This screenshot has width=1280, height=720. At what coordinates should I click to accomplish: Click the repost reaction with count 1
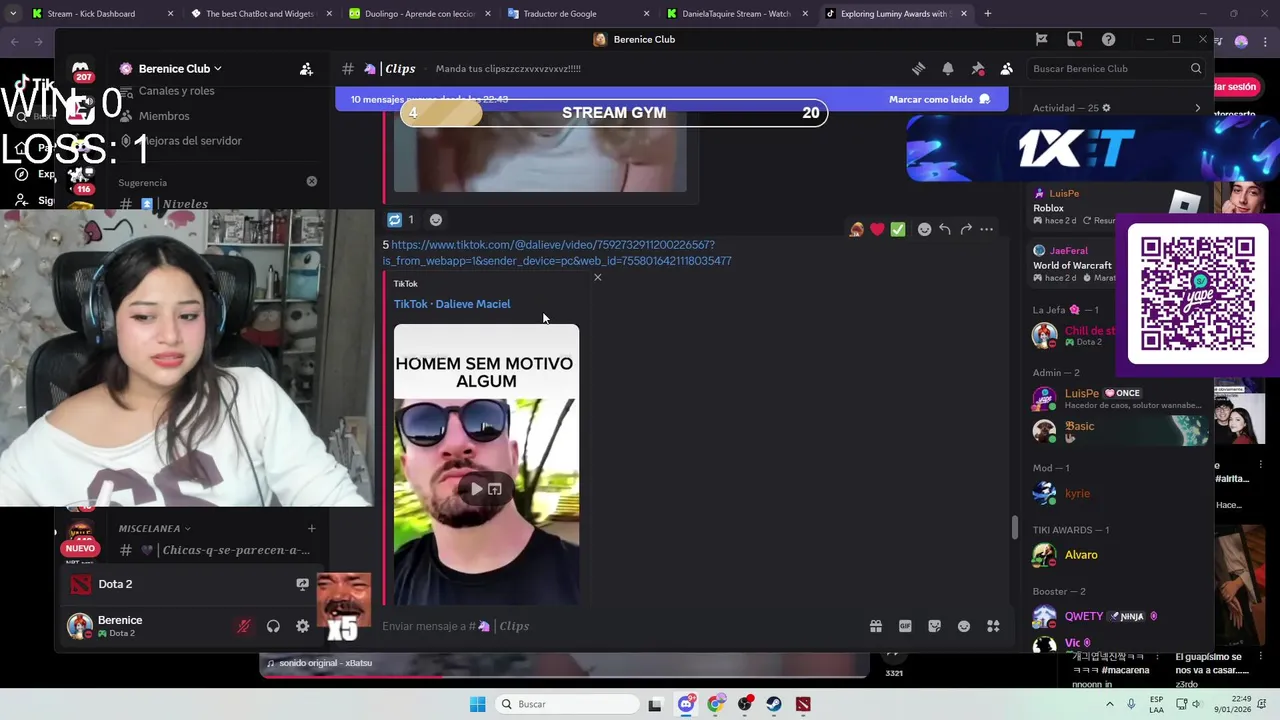tap(400, 220)
